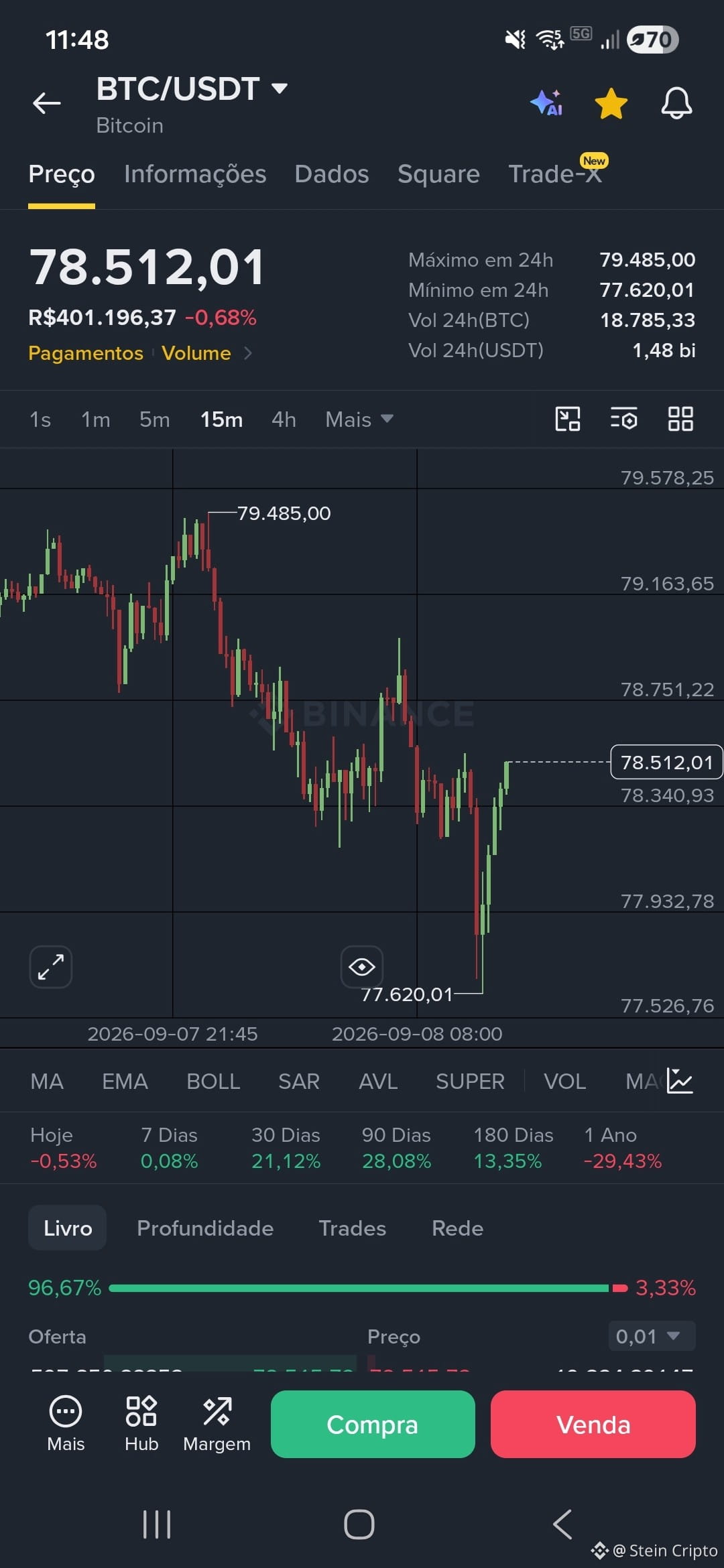This screenshot has height=1568, width=724.
Task: Open the Hub icon
Action: [141, 1424]
